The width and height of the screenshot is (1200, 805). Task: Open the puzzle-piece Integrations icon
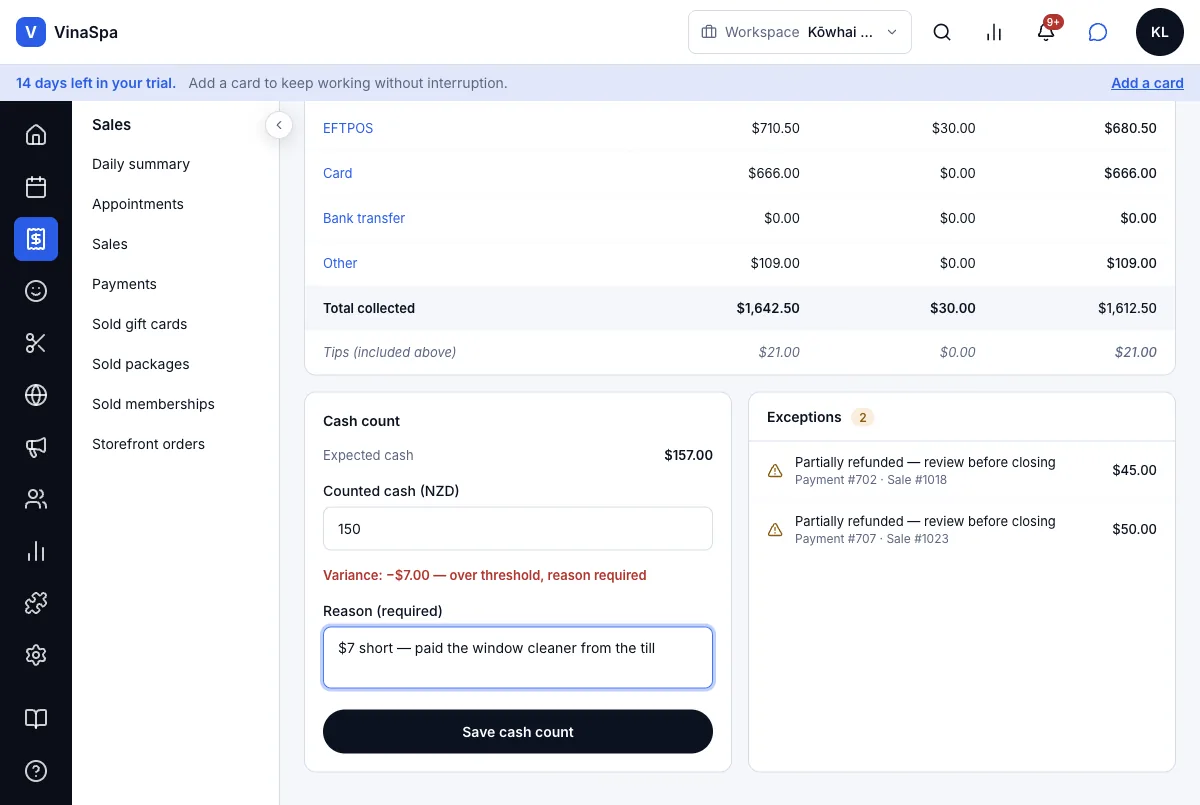(36, 603)
